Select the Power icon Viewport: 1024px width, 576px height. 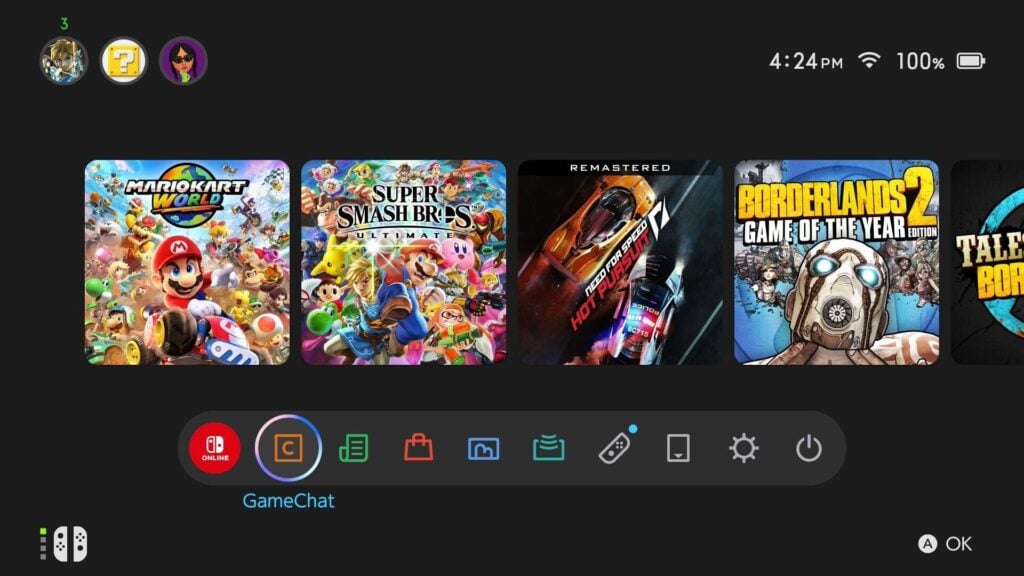[808, 449]
